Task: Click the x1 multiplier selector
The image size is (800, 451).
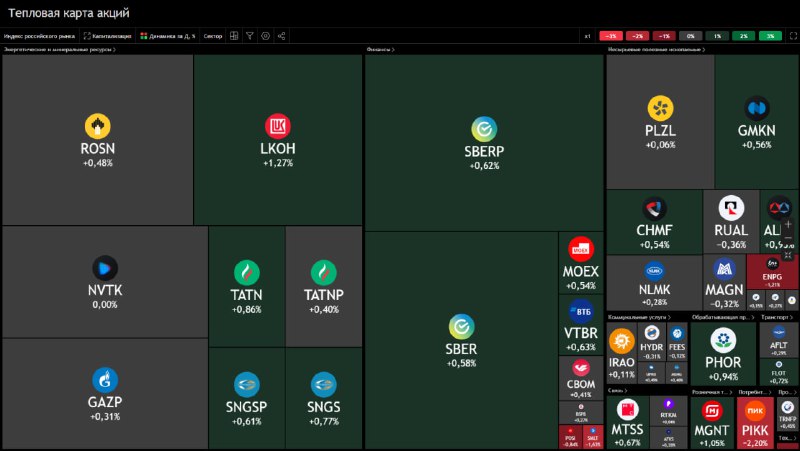Action: [588, 36]
